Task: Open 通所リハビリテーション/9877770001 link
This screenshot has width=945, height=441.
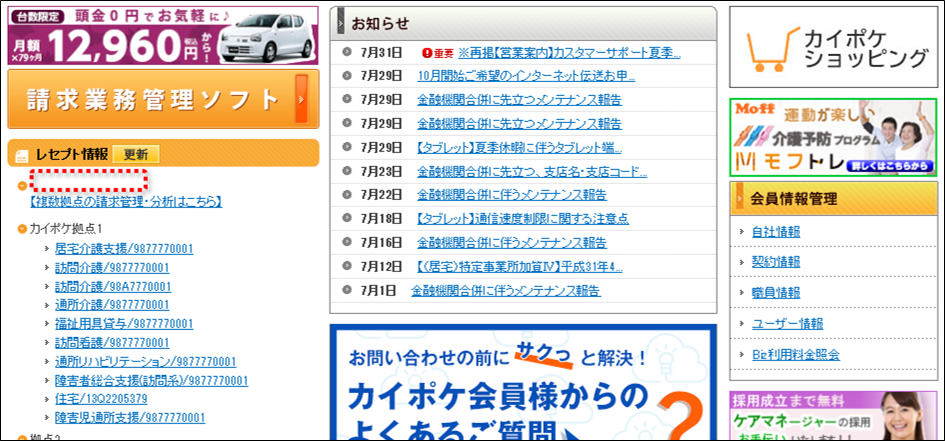Action: tap(145, 362)
